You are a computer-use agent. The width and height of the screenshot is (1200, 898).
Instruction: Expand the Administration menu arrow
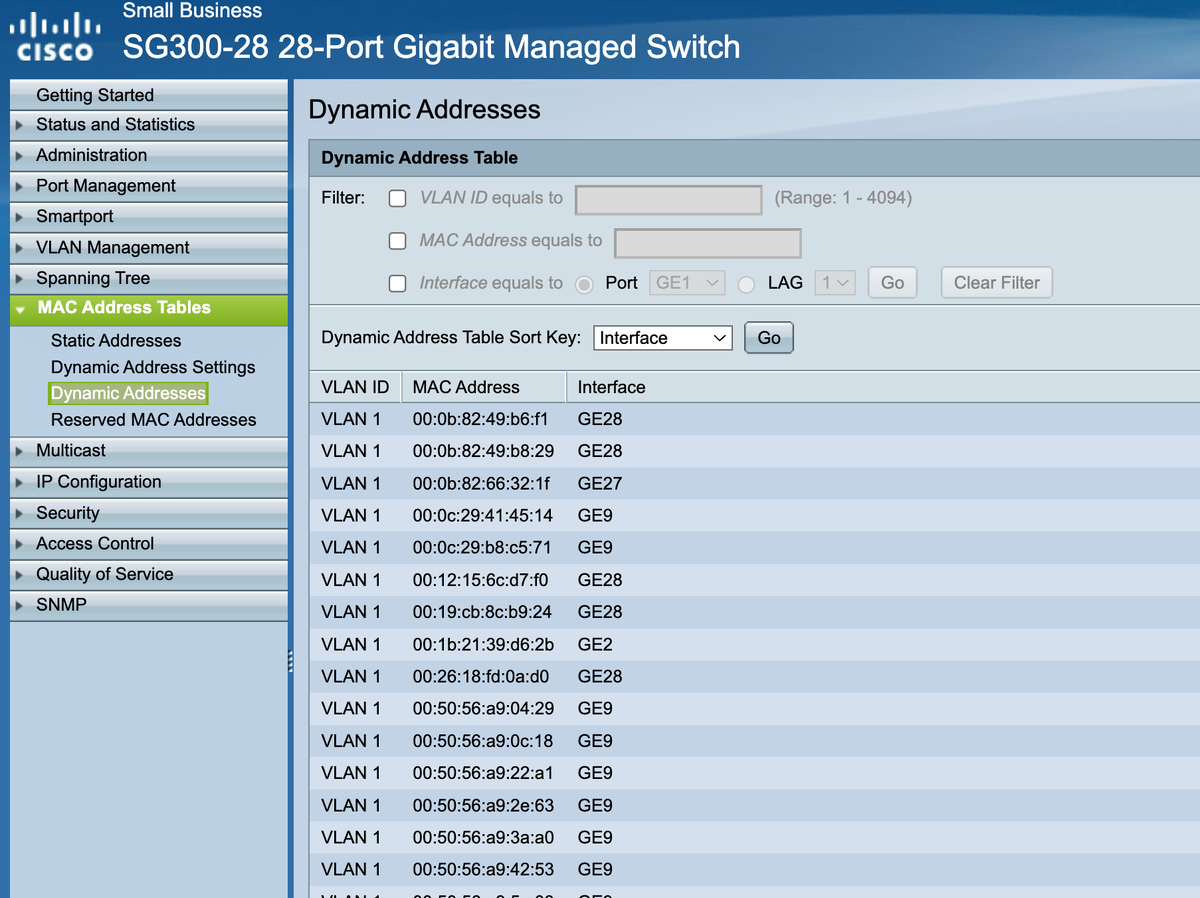tap(19, 156)
